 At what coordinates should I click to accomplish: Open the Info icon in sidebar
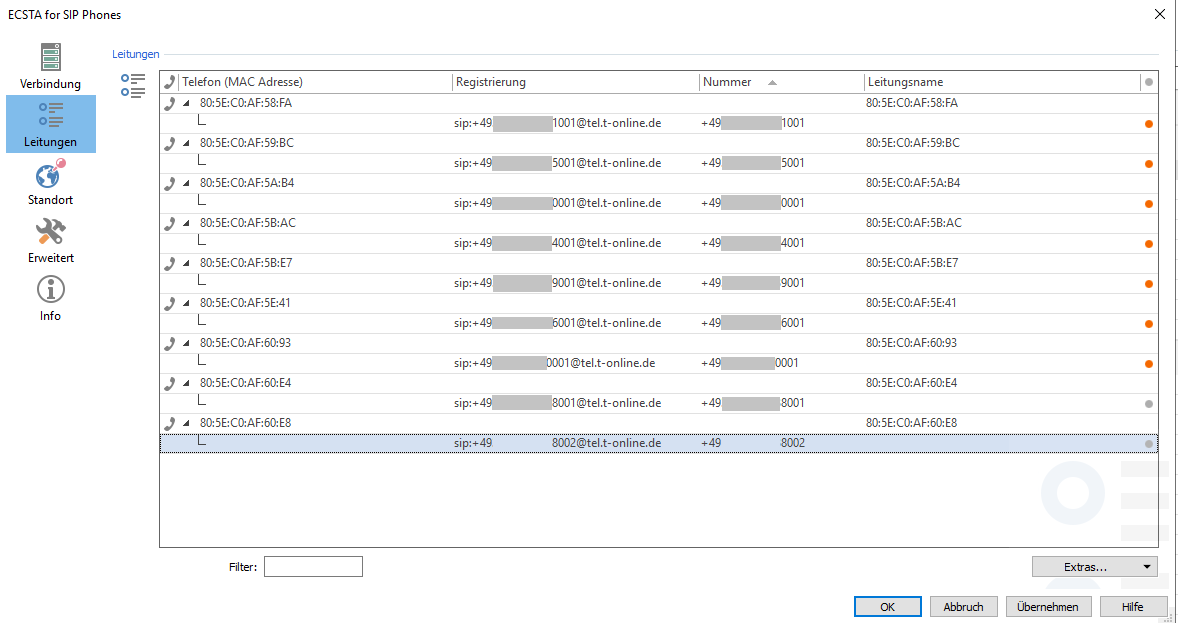(50, 290)
